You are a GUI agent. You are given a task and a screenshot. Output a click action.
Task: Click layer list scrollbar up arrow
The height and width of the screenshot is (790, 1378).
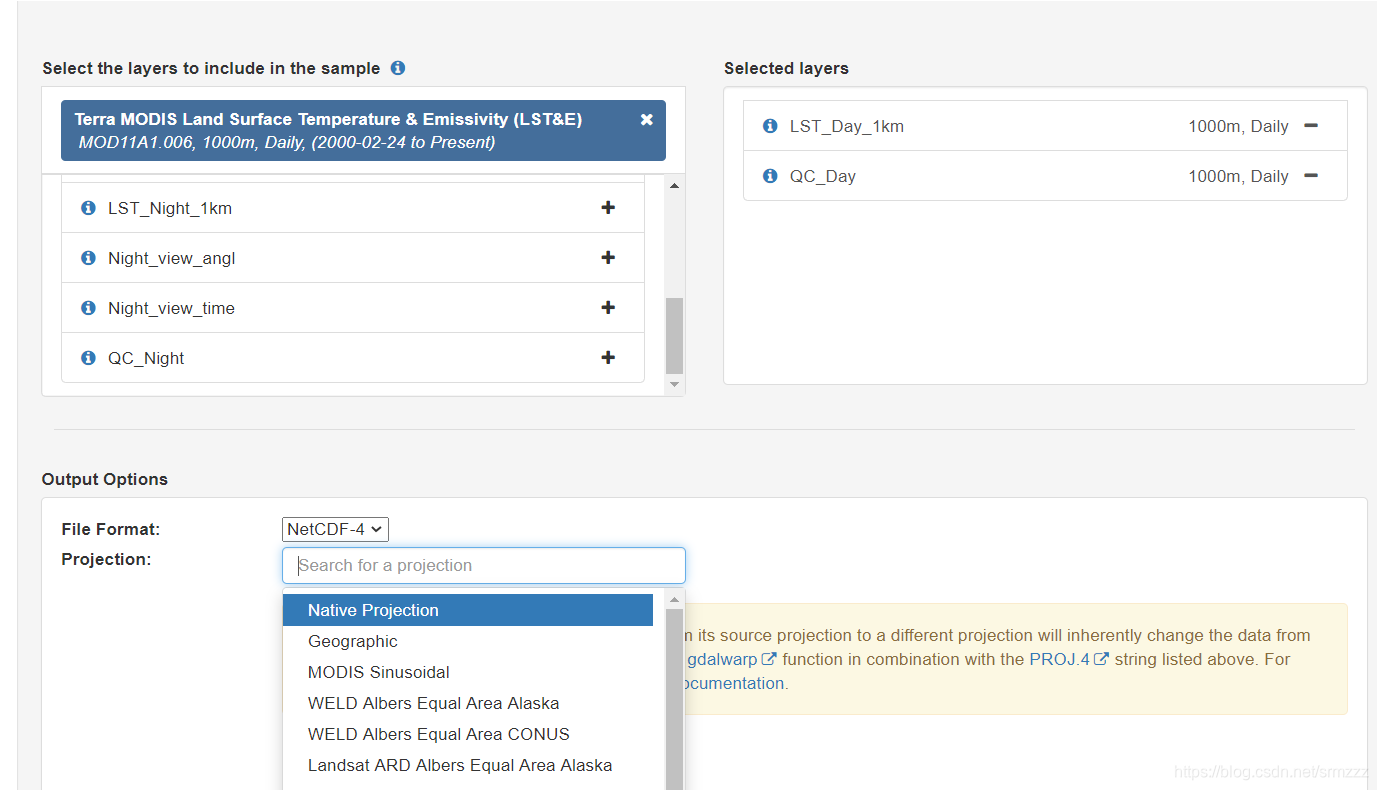point(674,186)
